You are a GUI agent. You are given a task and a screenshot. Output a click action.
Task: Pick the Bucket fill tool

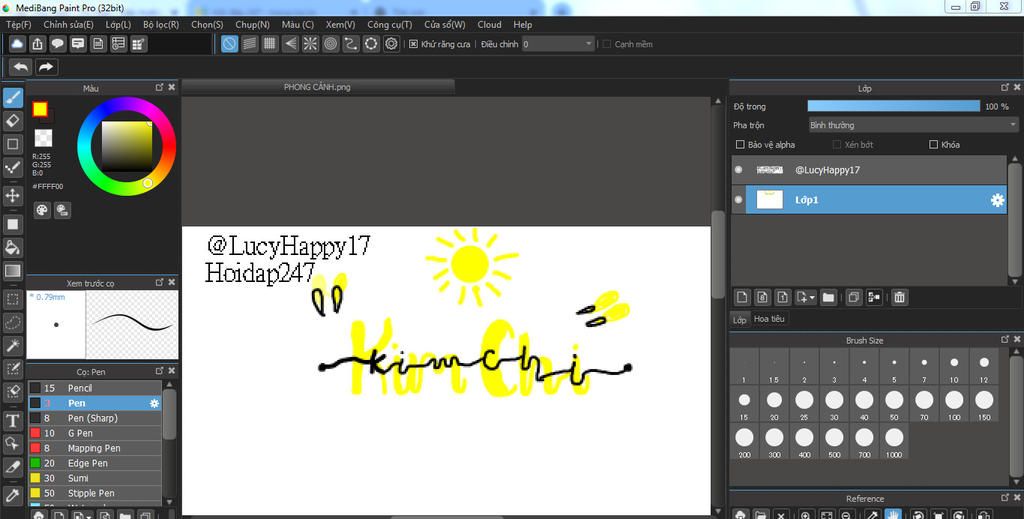tap(13, 247)
